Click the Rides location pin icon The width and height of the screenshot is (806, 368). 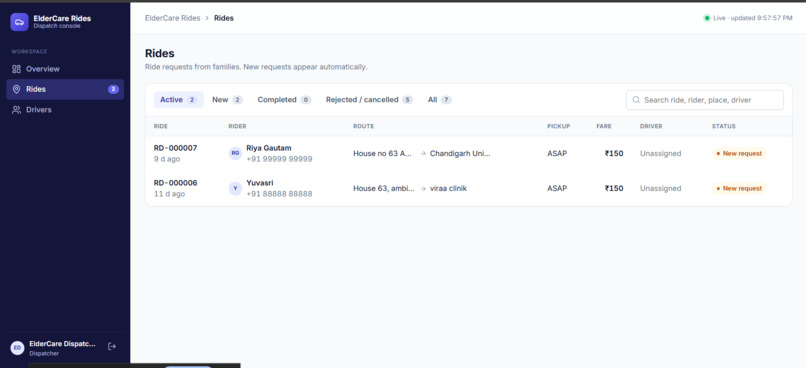point(16,89)
